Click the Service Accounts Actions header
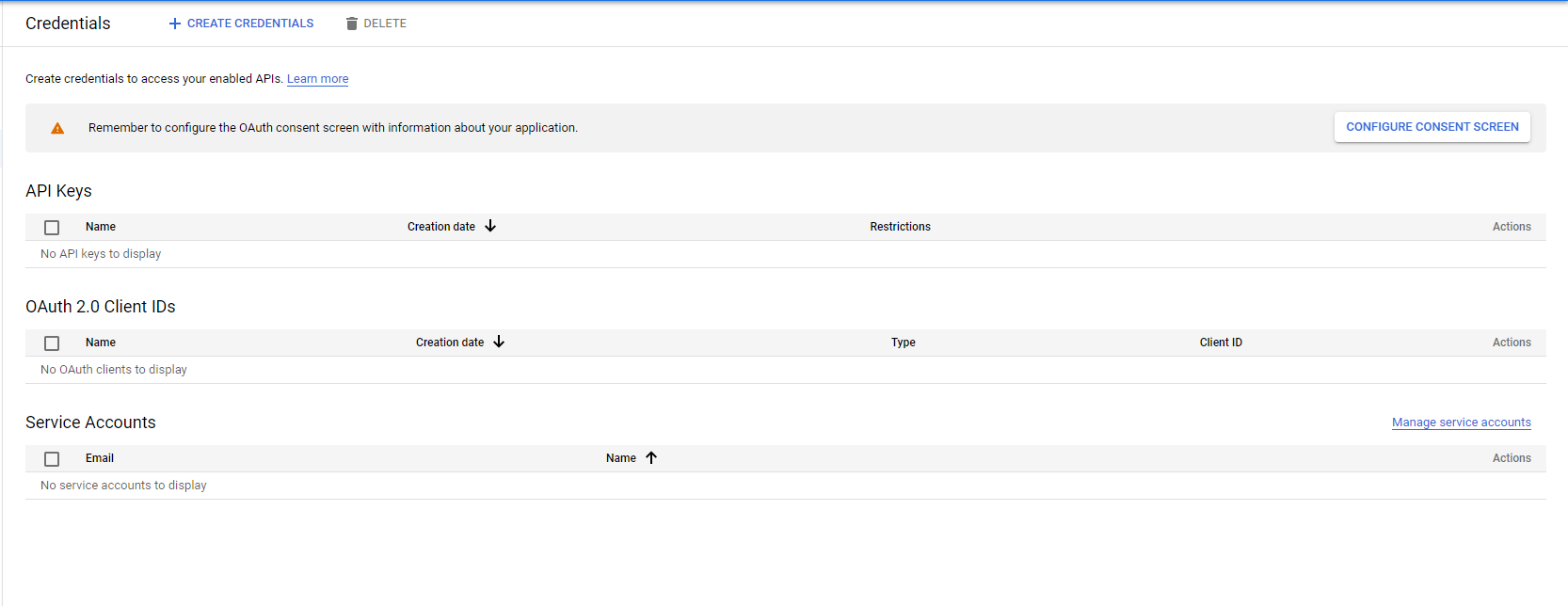 (1512, 458)
